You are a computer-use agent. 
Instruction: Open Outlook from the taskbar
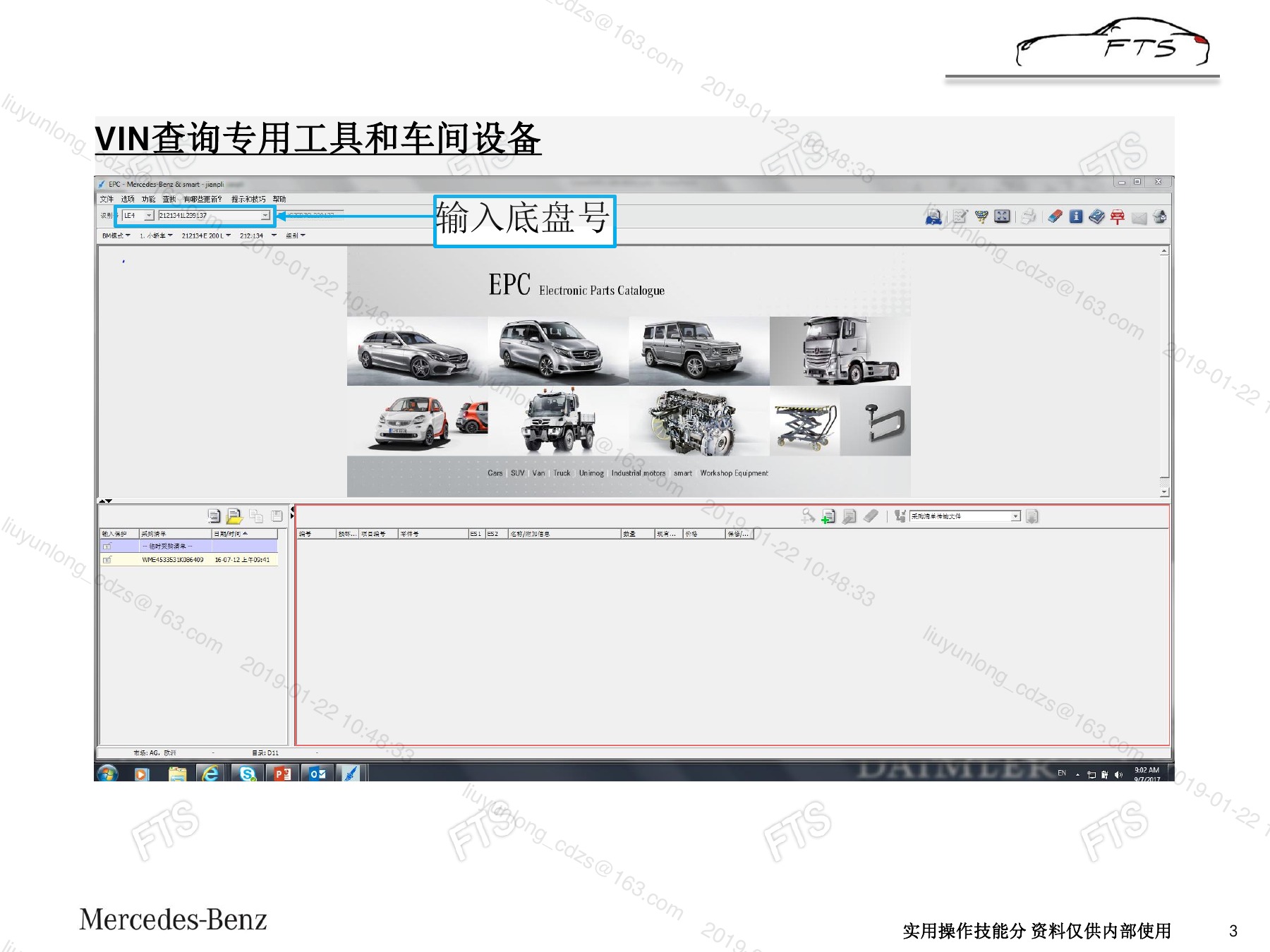tap(317, 774)
